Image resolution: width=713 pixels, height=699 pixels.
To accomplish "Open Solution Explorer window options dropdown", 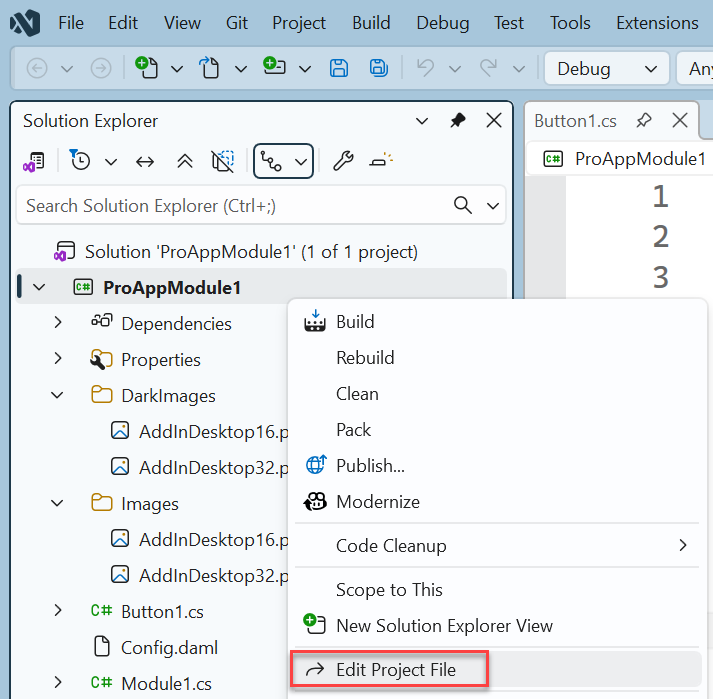I will tap(422, 121).
